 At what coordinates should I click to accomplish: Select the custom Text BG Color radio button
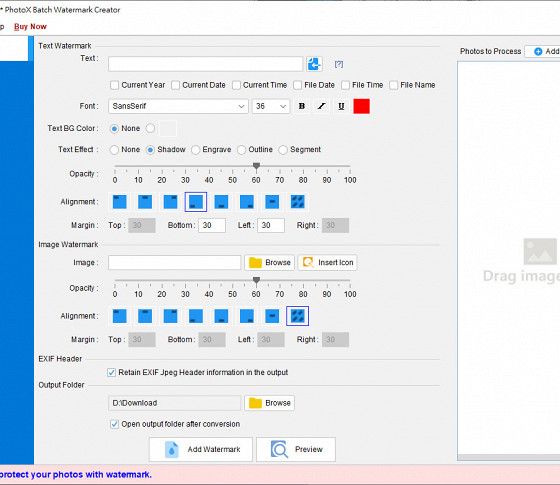coord(150,128)
